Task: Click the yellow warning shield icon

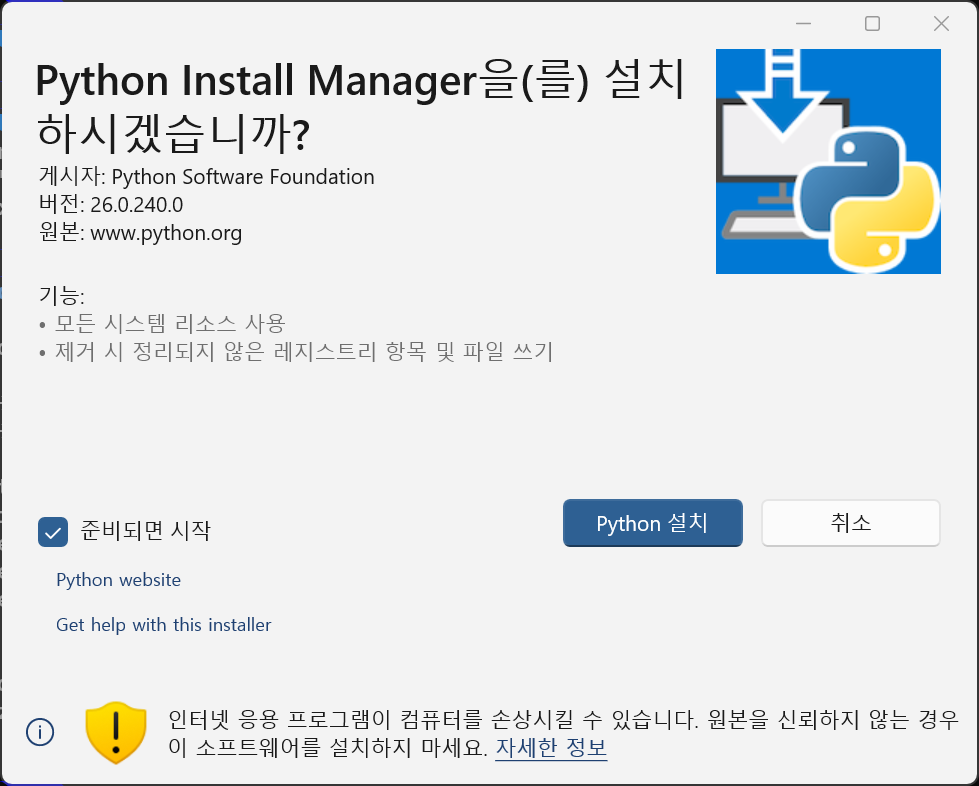Action: [x=116, y=732]
